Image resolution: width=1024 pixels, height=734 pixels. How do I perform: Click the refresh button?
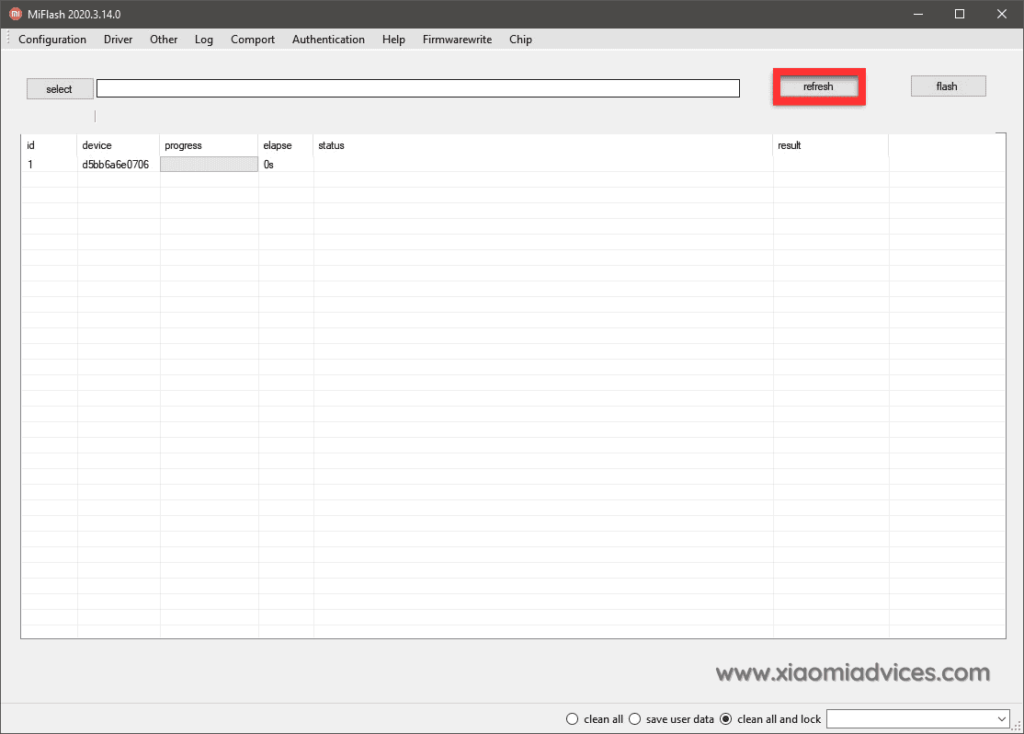point(818,86)
